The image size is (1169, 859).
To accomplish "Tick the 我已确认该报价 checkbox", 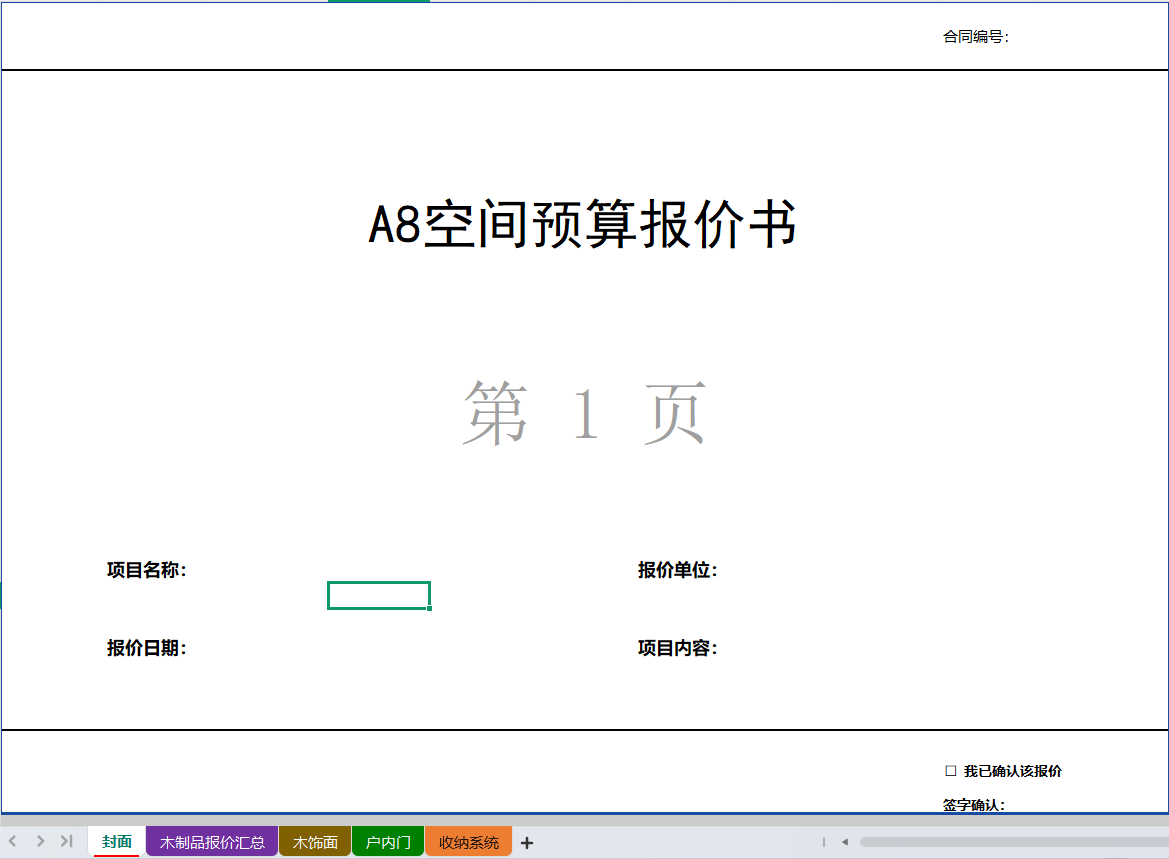I will click(950, 771).
